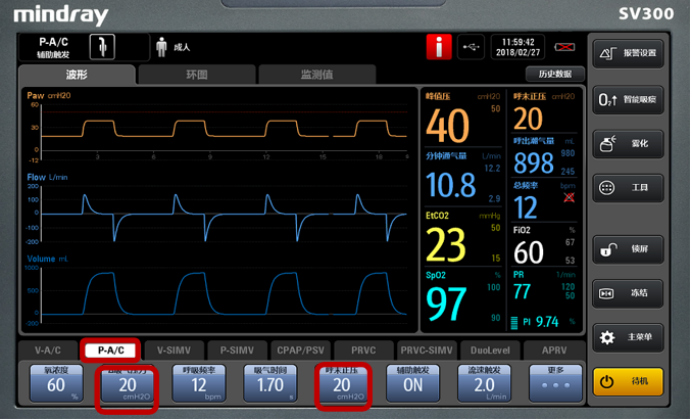Adjust 吸气时间 1.70 s setting

270,383
